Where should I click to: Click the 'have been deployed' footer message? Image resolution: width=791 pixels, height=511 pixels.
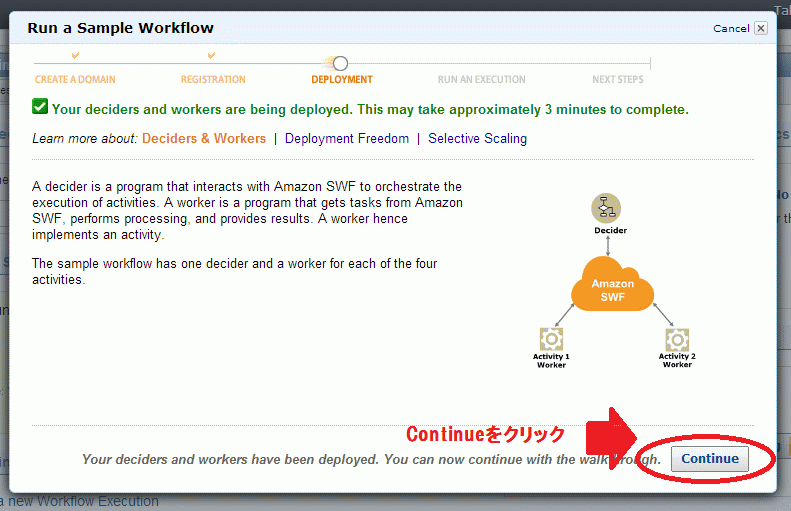(x=371, y=460)
